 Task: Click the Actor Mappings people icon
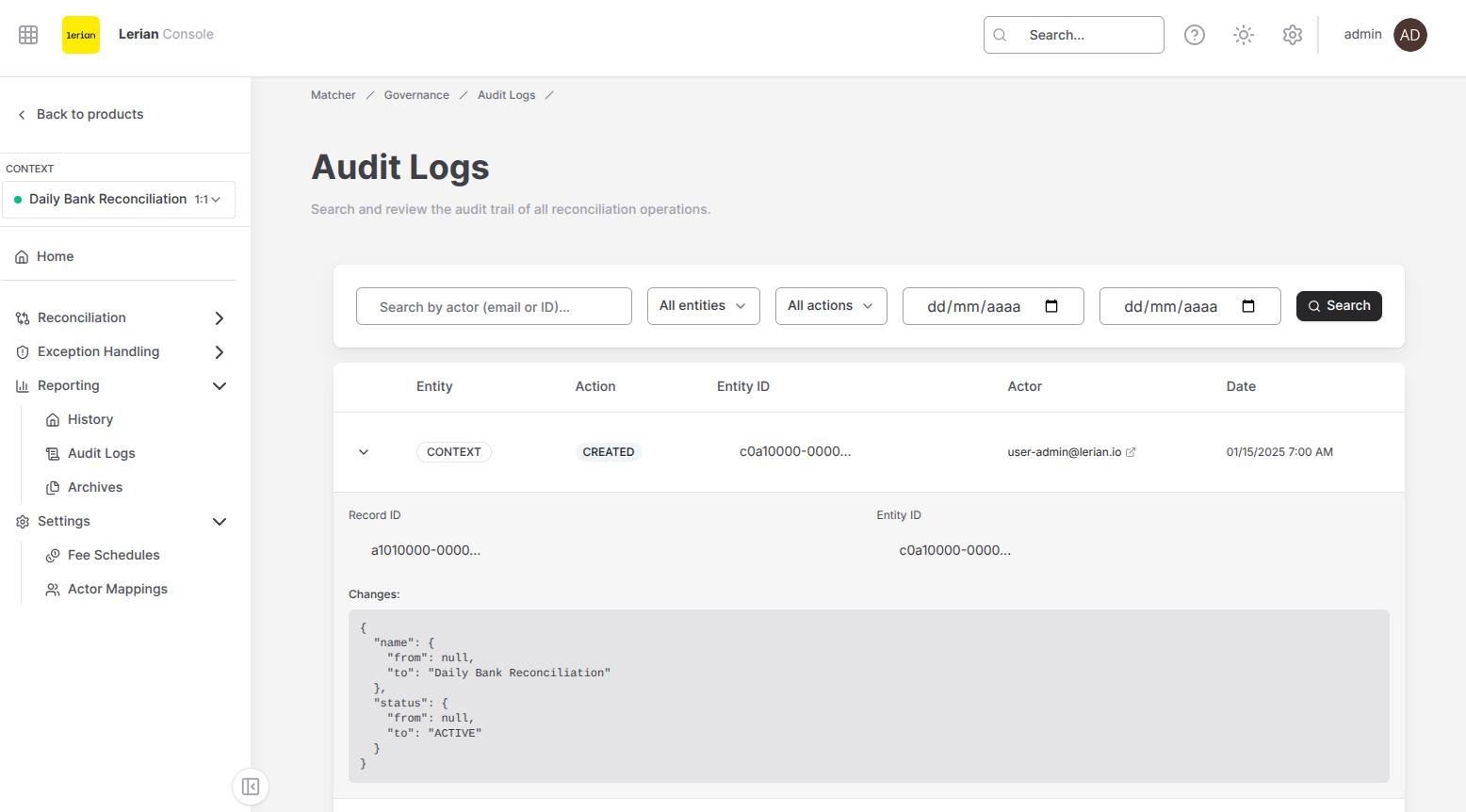click(53, 590)
